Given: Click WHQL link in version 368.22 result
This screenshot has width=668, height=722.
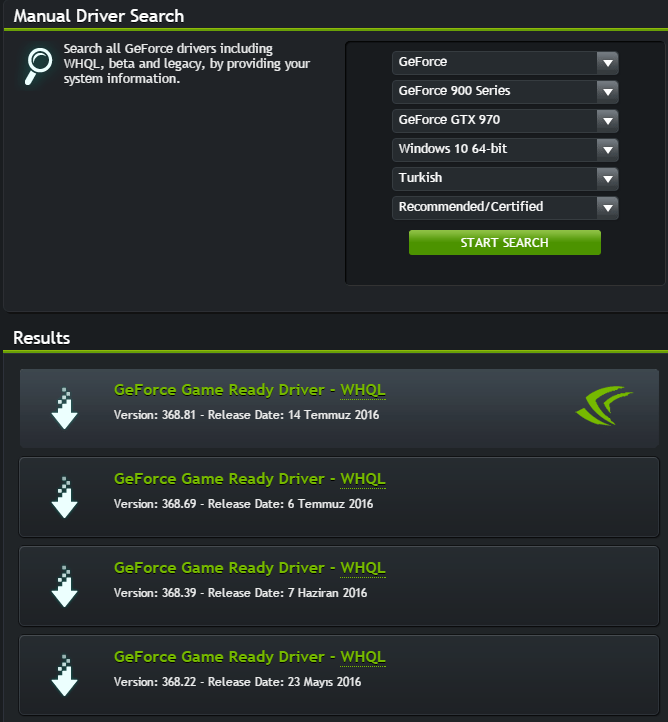Looking at the screenshot, I should coord(363,657).
